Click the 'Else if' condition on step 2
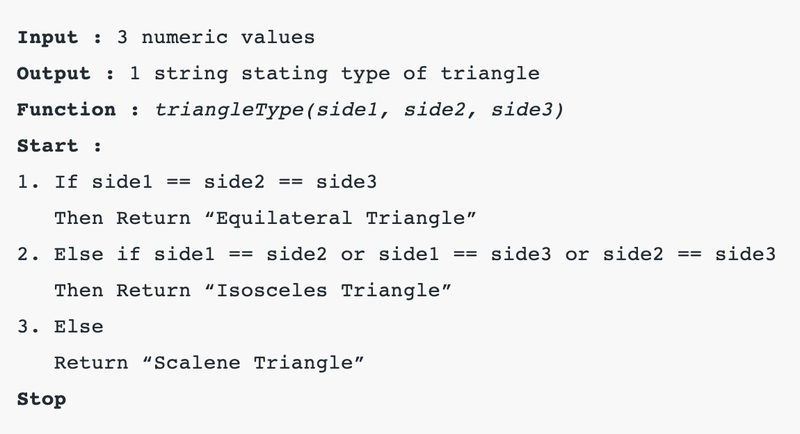Image resolution: width=800 pixels, height=434 pixels. point(415,254)
